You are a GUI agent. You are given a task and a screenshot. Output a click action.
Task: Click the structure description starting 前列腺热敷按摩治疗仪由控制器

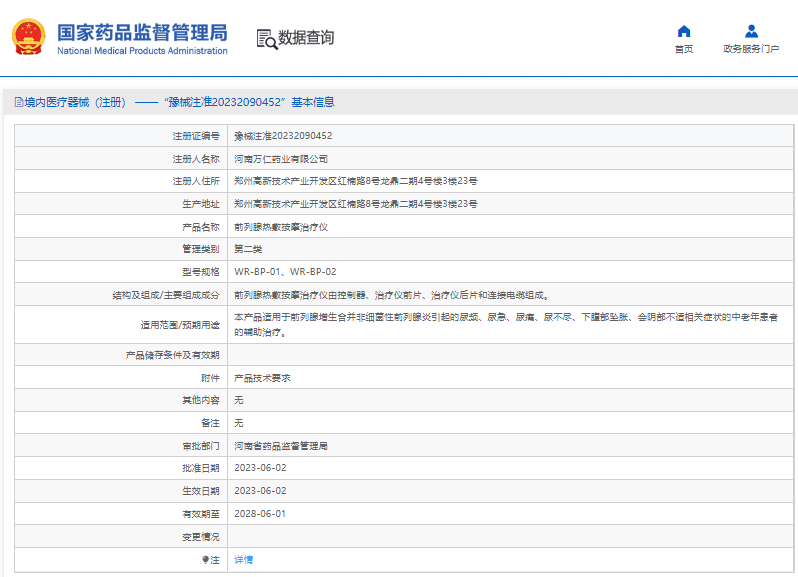[x=391, y=295]
